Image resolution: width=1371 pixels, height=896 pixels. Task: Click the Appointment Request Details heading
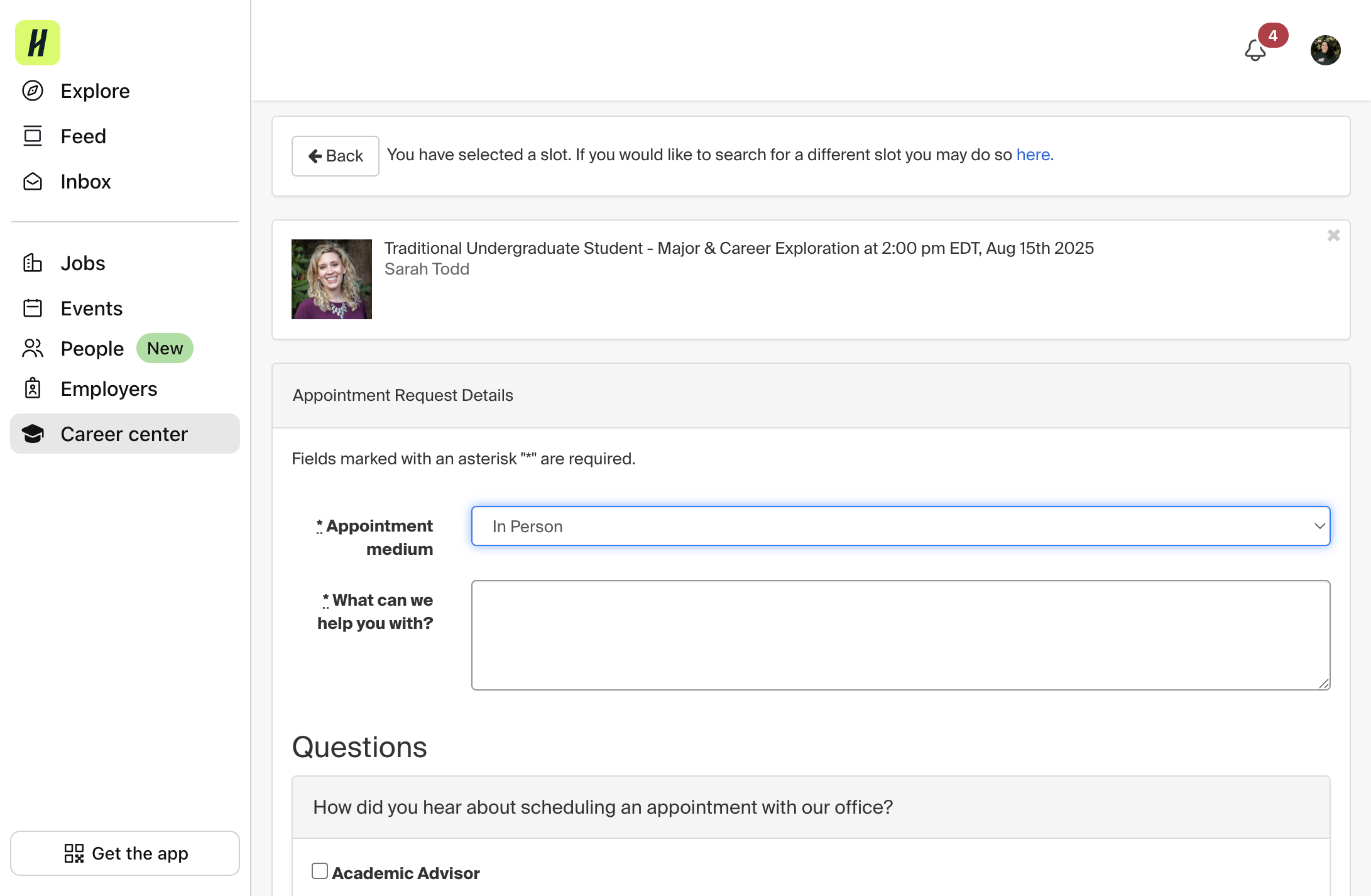[403, 395]
